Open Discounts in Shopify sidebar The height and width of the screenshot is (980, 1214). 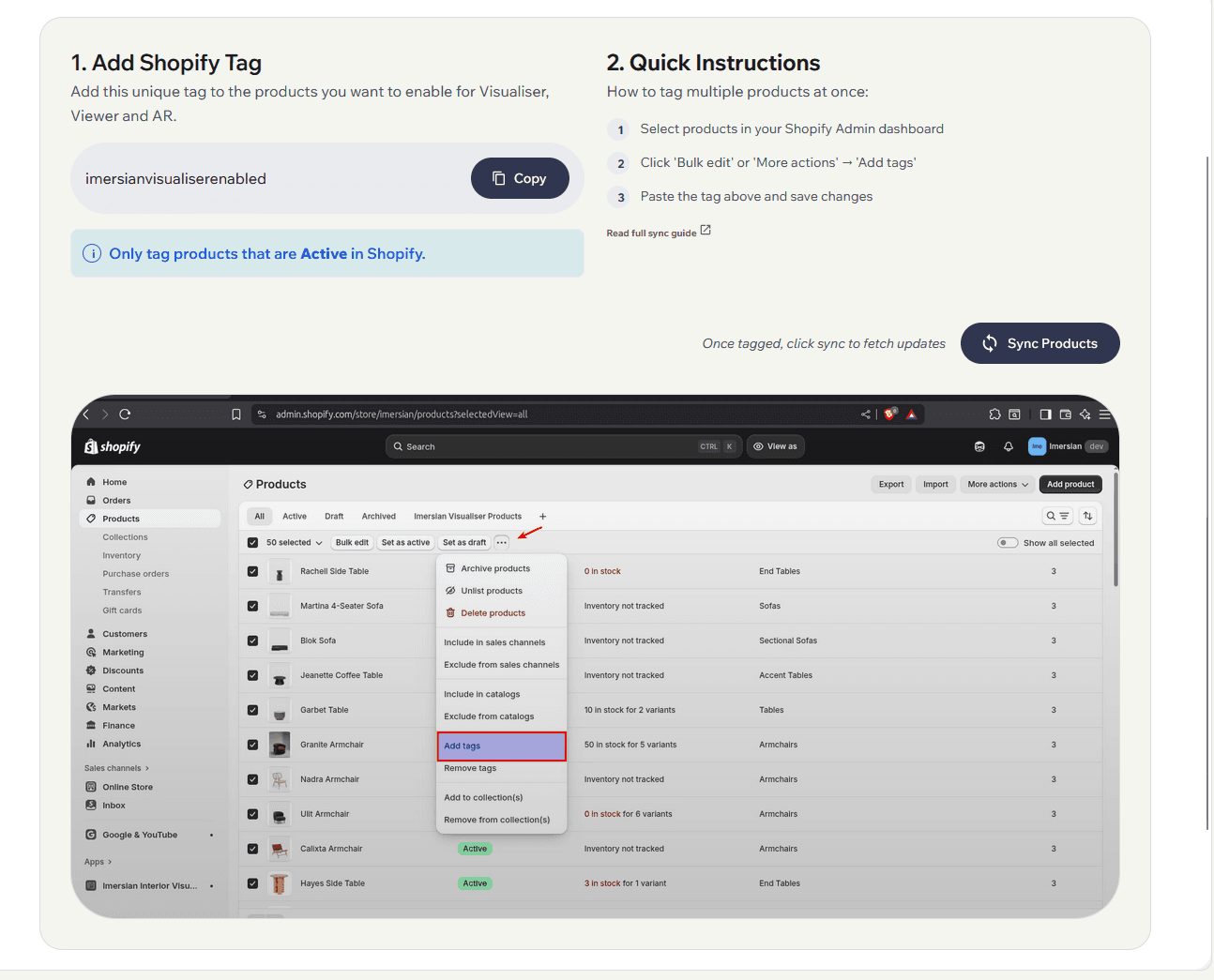pyautogui.click(x=123, y=671)
